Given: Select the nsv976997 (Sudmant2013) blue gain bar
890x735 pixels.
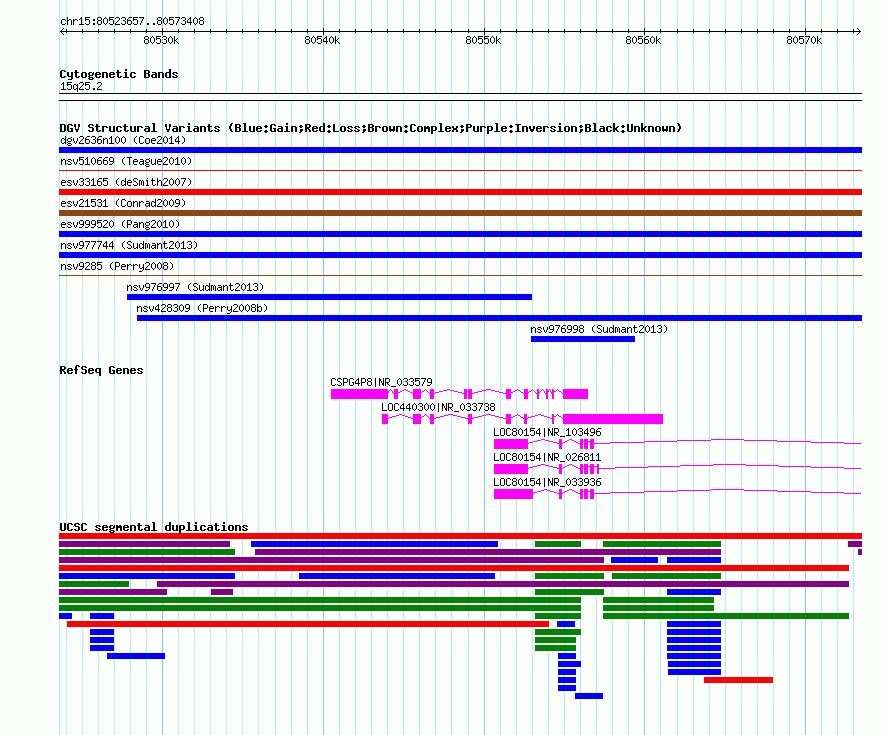Looking at the screenshot, I should point(329,297).
